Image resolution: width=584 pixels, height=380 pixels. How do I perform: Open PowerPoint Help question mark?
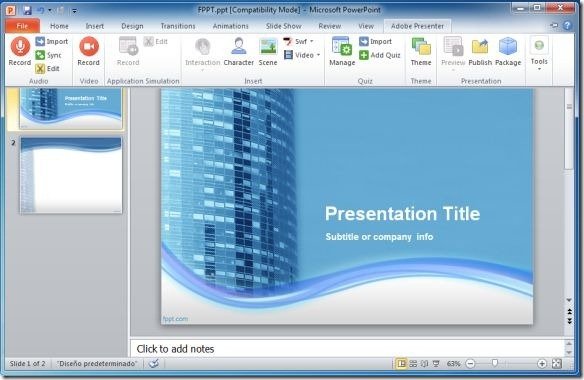click(x=567, y=25)
